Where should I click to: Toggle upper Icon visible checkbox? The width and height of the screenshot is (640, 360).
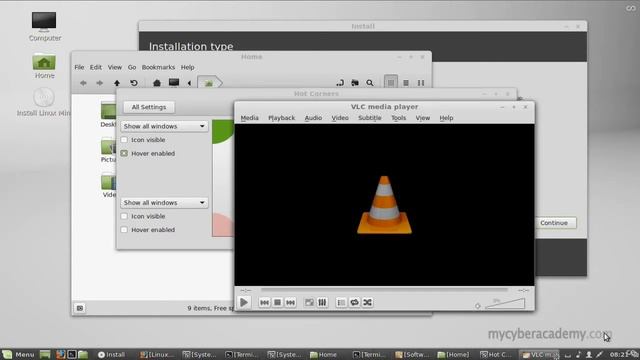tap(124, 140)
